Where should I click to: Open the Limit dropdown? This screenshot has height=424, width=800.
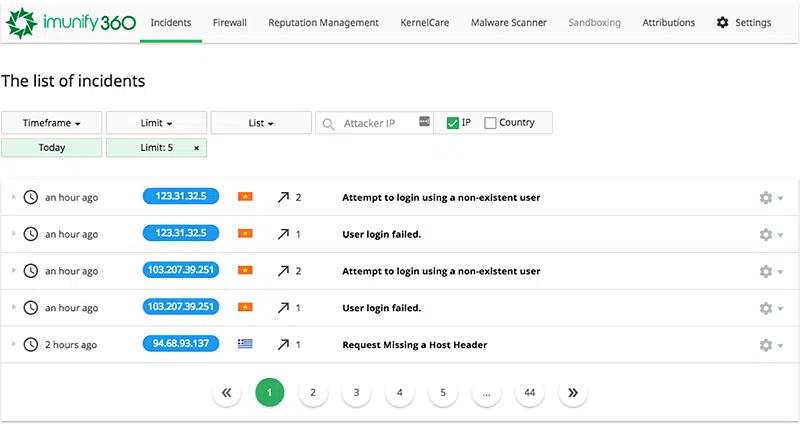coord(156,123)
